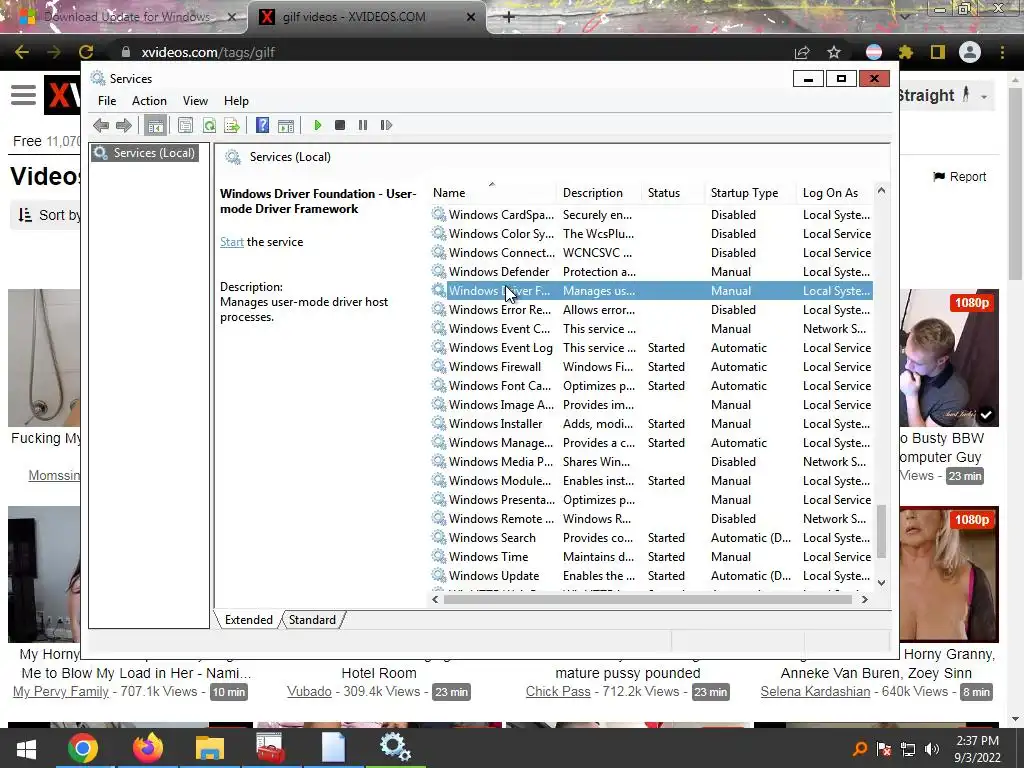
Task: Toggle Show/Hide Console Tree toolbar icon
Action: pos(155,125)
